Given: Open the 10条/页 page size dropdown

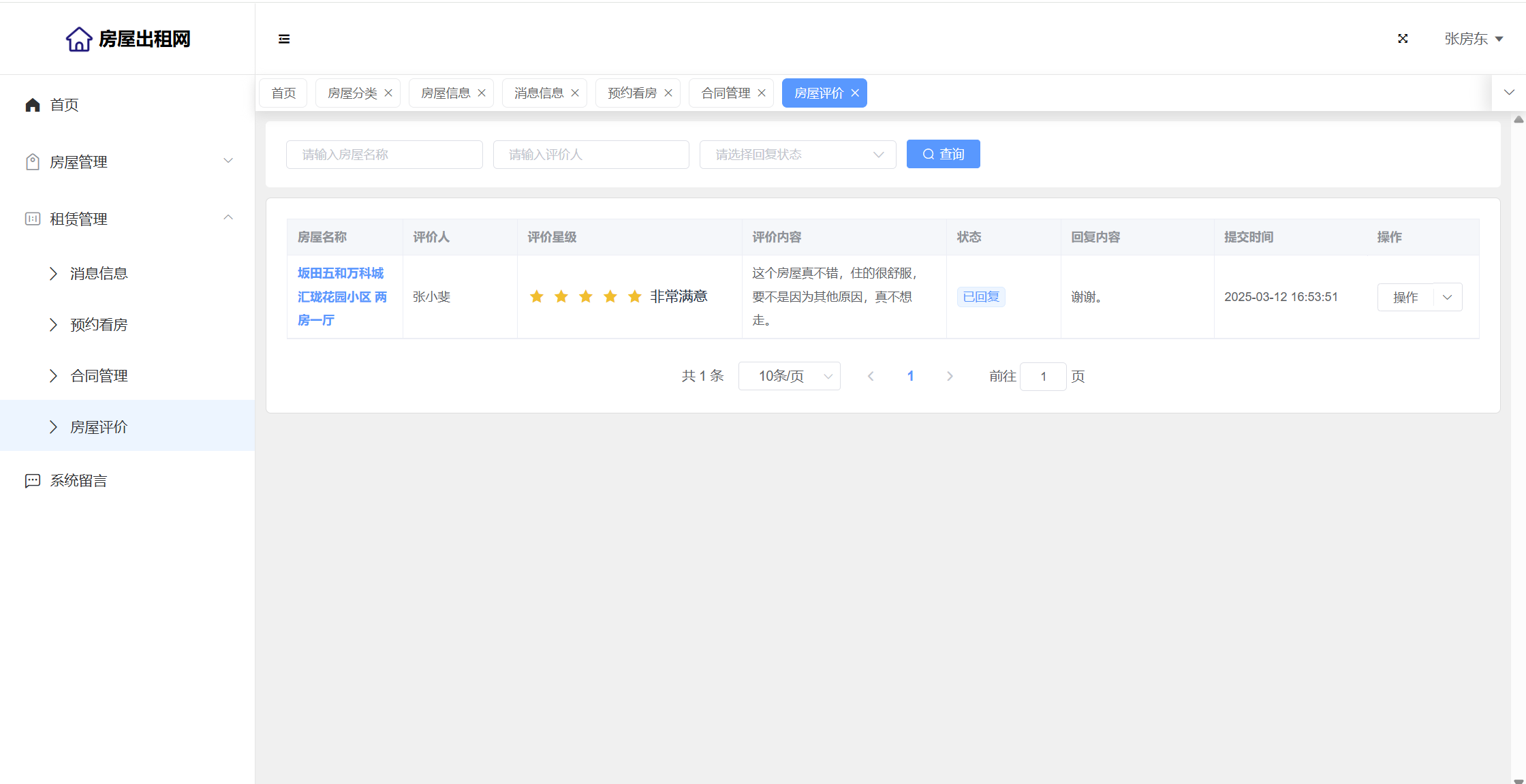Looking at the screenshot, I should tap(789, 376).
